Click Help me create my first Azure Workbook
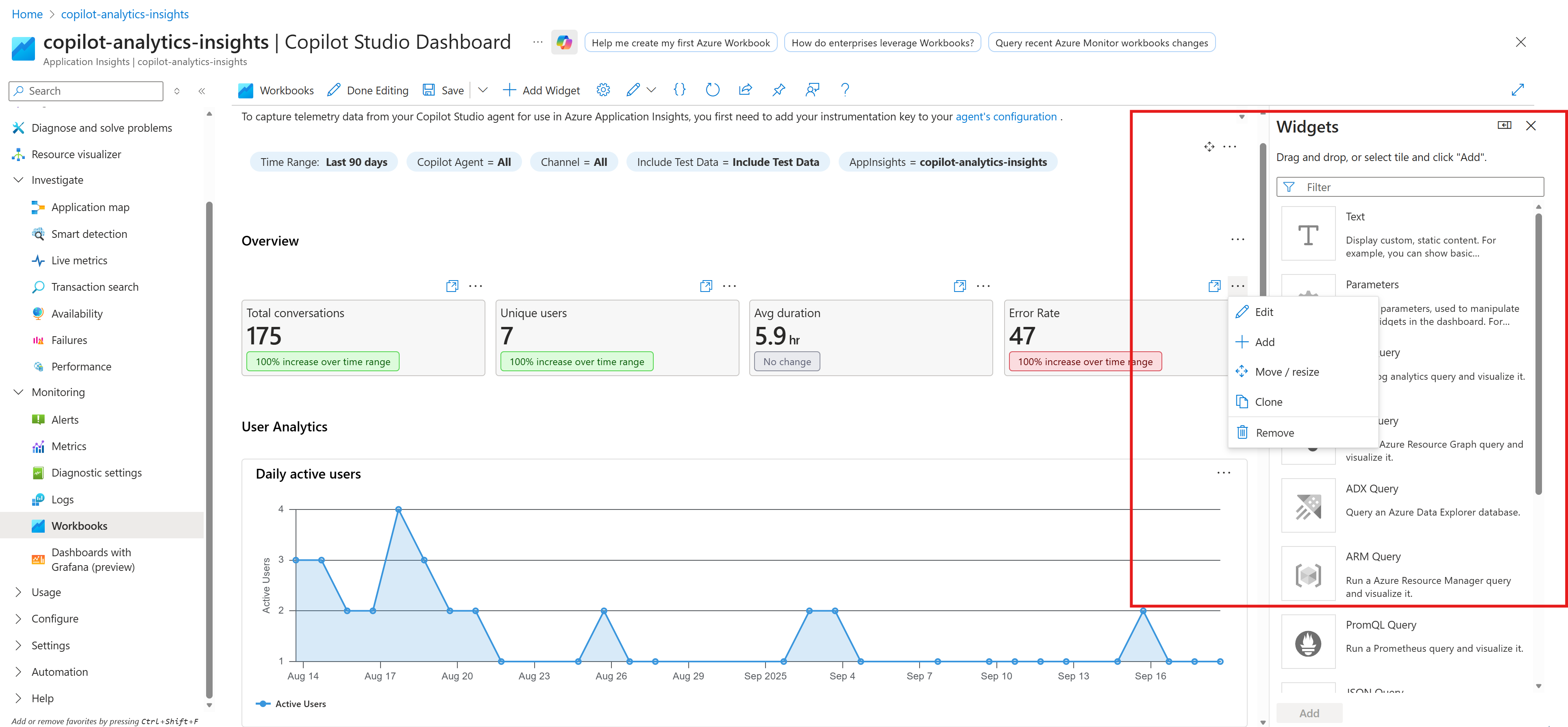 (681, 42)
